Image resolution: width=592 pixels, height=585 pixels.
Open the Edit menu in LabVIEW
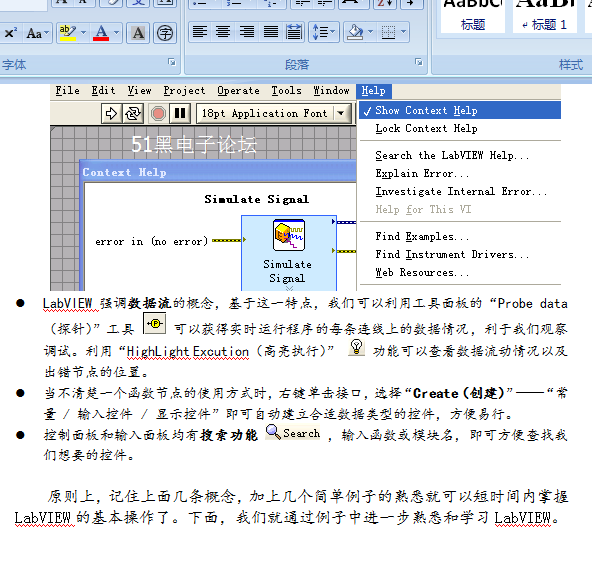tap(103, 91)
